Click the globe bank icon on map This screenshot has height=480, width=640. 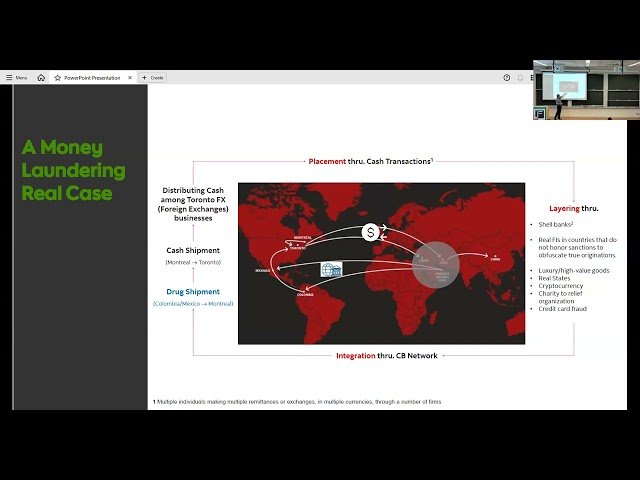coord(331,269)
